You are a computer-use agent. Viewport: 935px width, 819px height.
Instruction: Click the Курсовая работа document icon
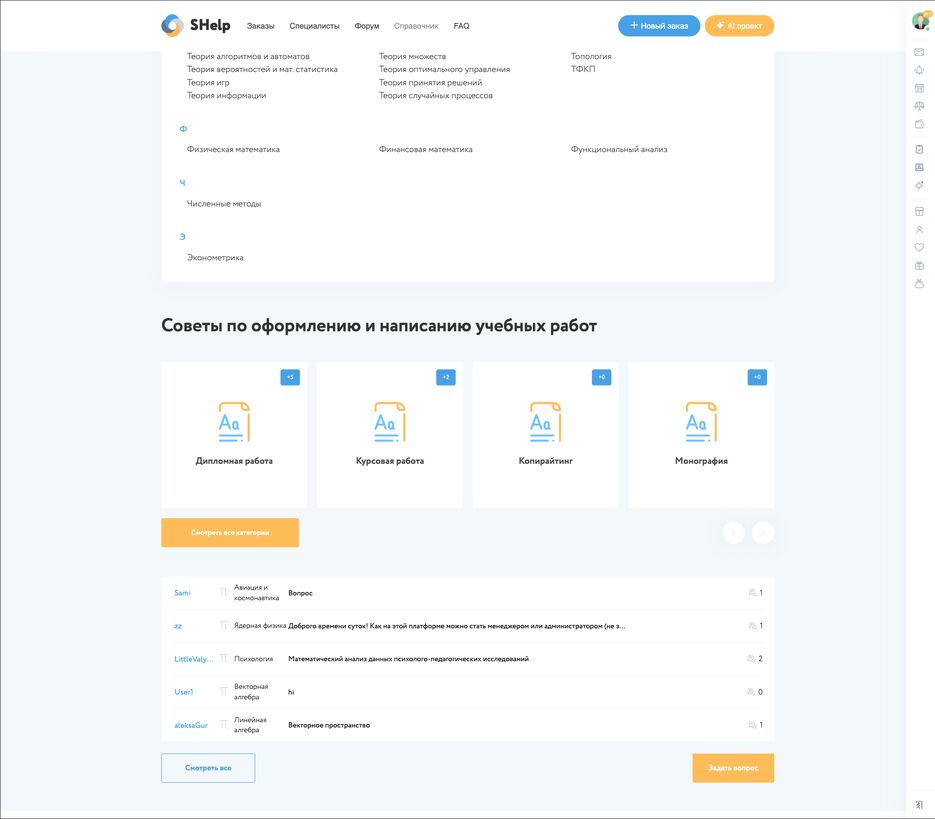pyautogui.click(x=389, y=422)
